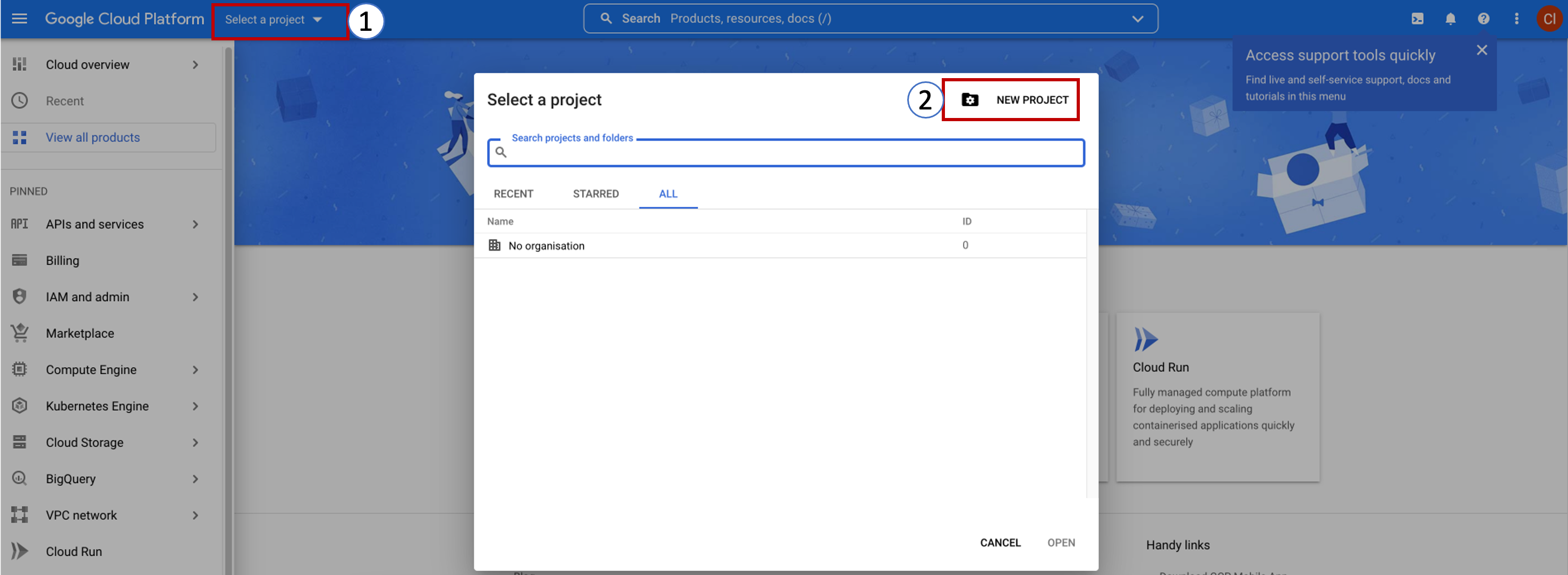Expand Kubernetes Engine chevron

195,407
